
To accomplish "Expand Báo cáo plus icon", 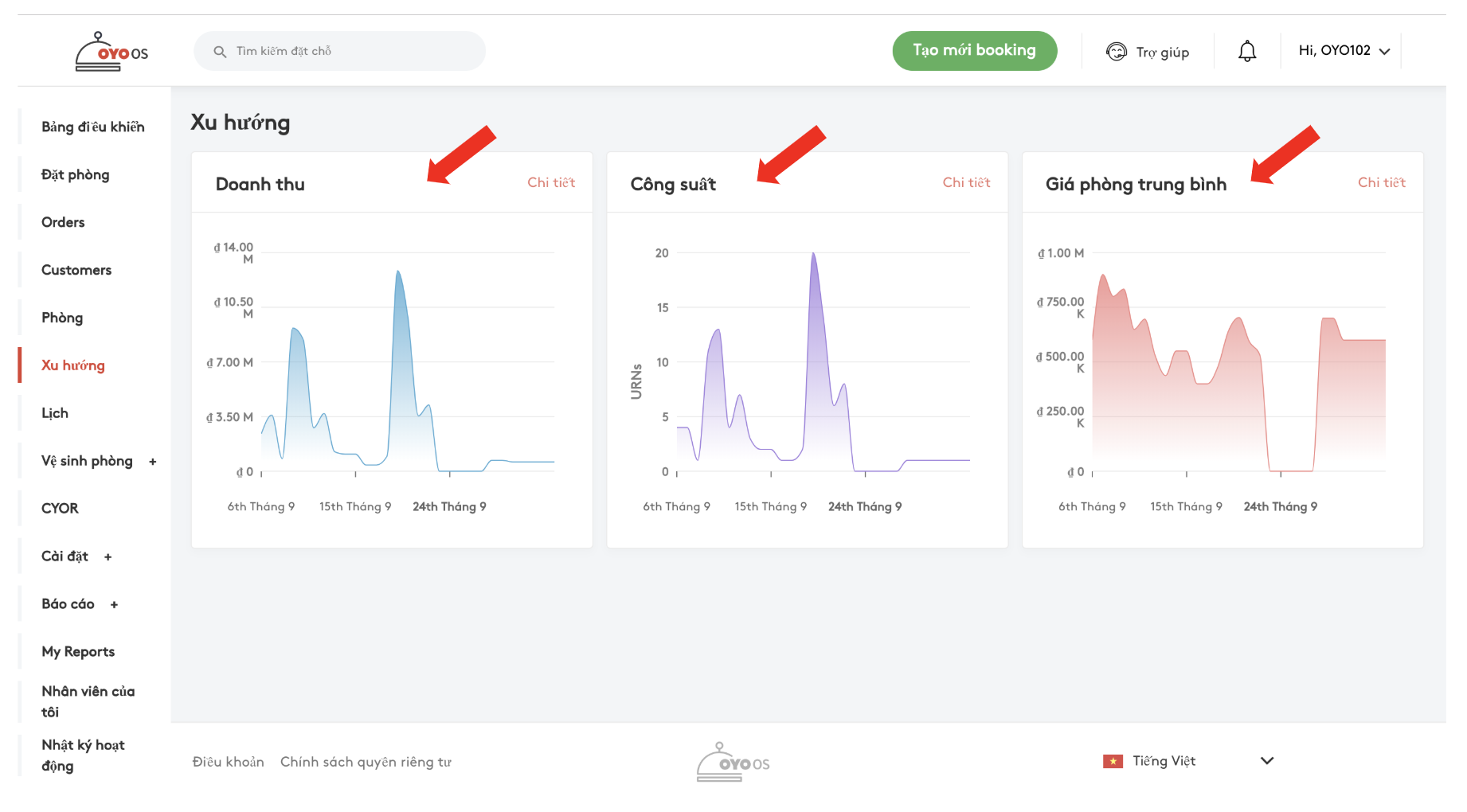I will click(114, 605).
